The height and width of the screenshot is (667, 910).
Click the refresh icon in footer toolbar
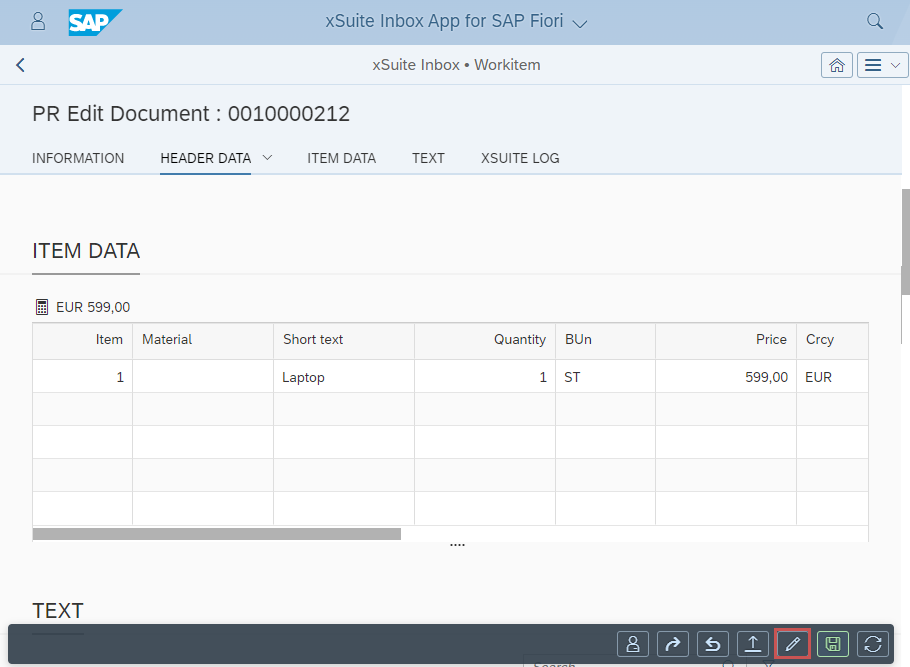click(x=873, y=645)
